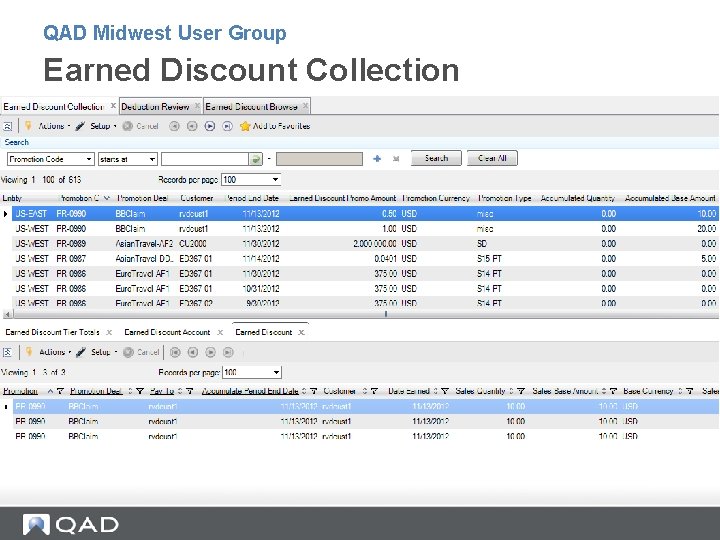Collapse the upper panel with the double-arrow icon
The image size is (720, 540).
(7, 126)
